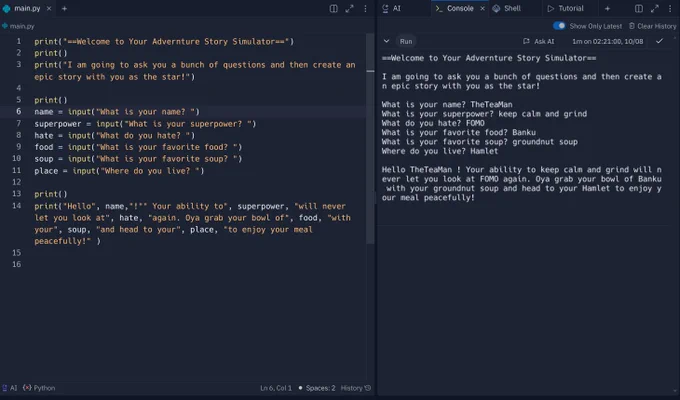Viewport: 680px width, 400px height.
Task: Open file History in status bar
Action: (x=356, y=388)
